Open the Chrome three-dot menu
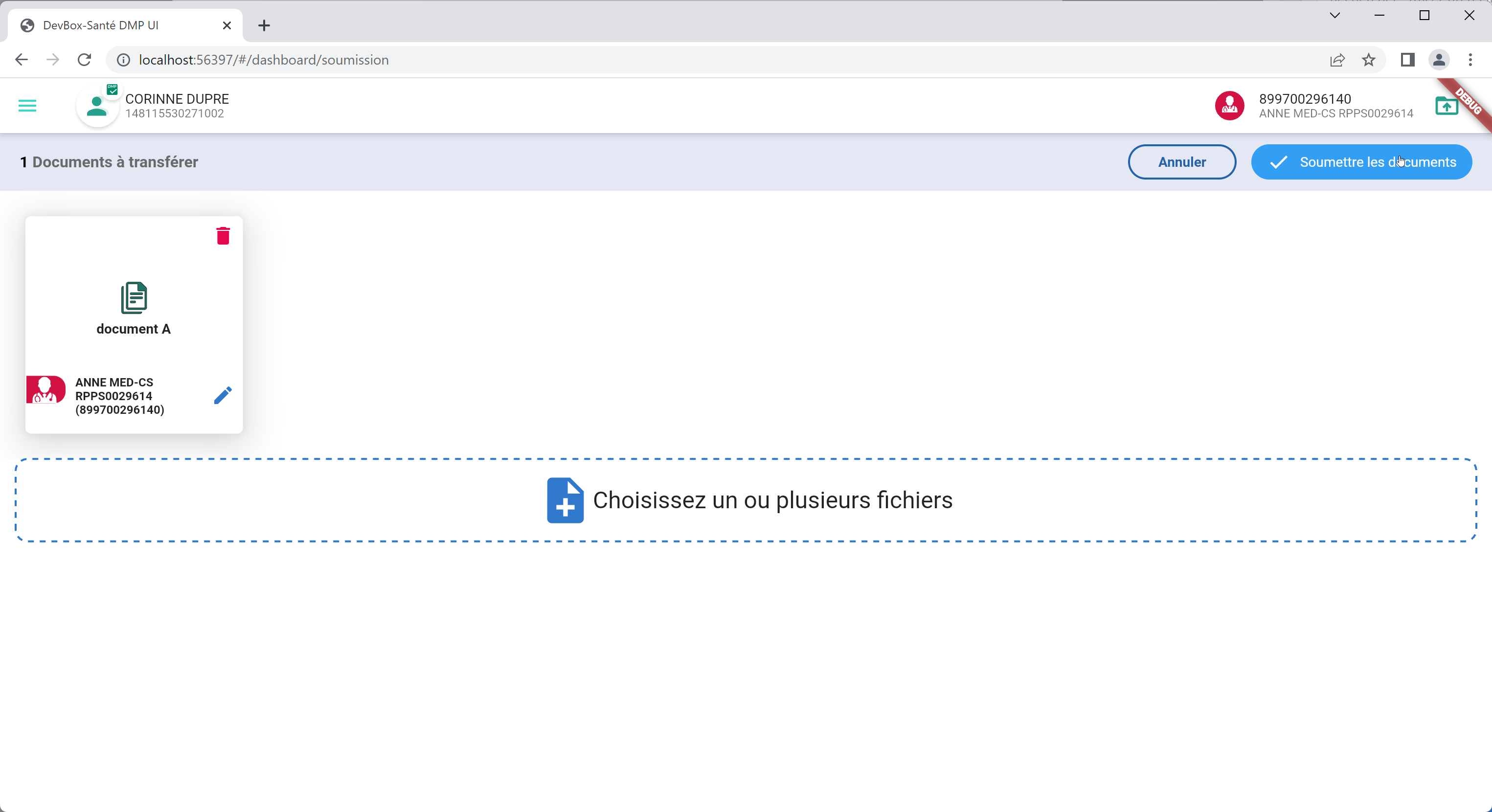This screenshot has width=1492, height=812. (1470, 60)
